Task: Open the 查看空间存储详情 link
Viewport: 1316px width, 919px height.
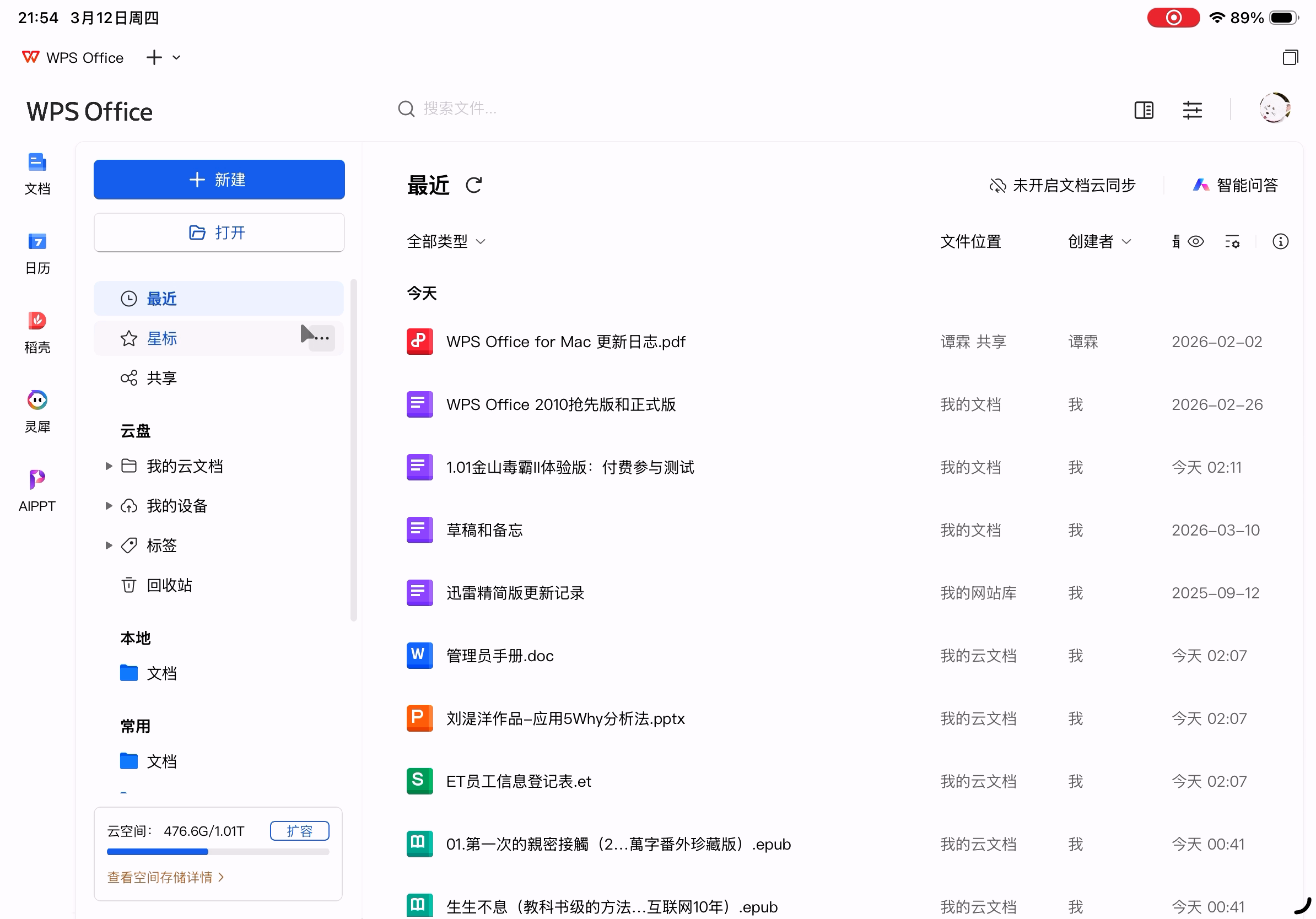Action: [x=165, y=877]
